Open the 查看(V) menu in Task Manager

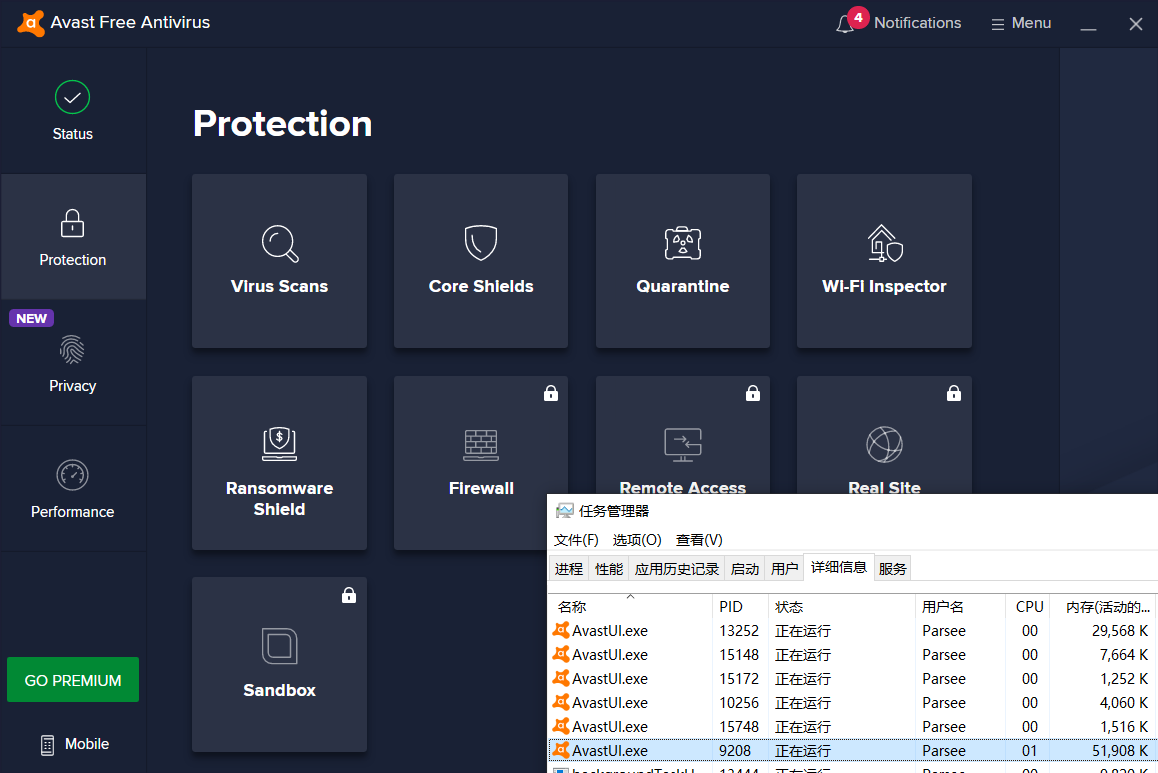699,540
